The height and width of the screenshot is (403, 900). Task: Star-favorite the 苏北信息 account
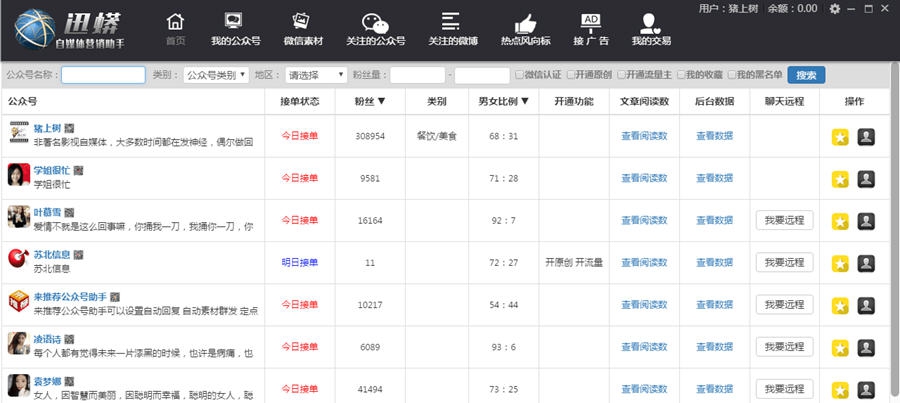(840, 264)
